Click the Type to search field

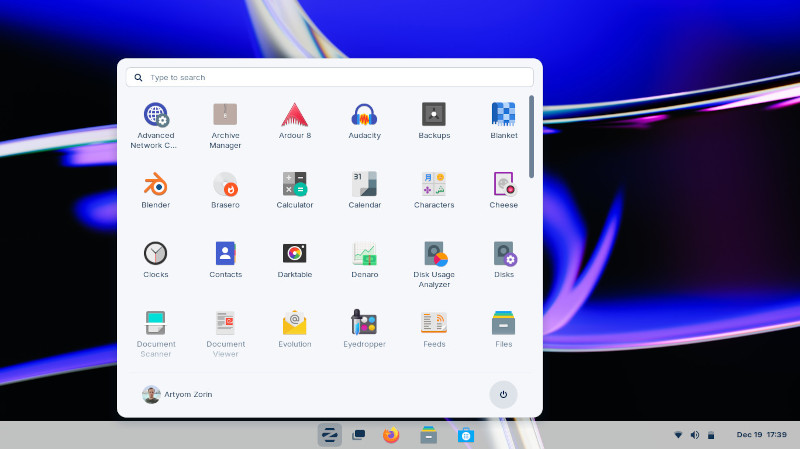[330, 77]
